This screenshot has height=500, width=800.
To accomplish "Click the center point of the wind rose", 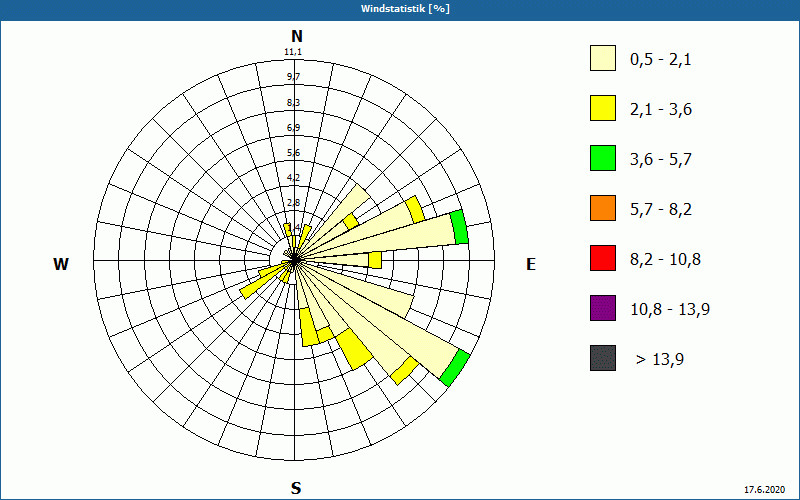I will click(x=295, y=260).
